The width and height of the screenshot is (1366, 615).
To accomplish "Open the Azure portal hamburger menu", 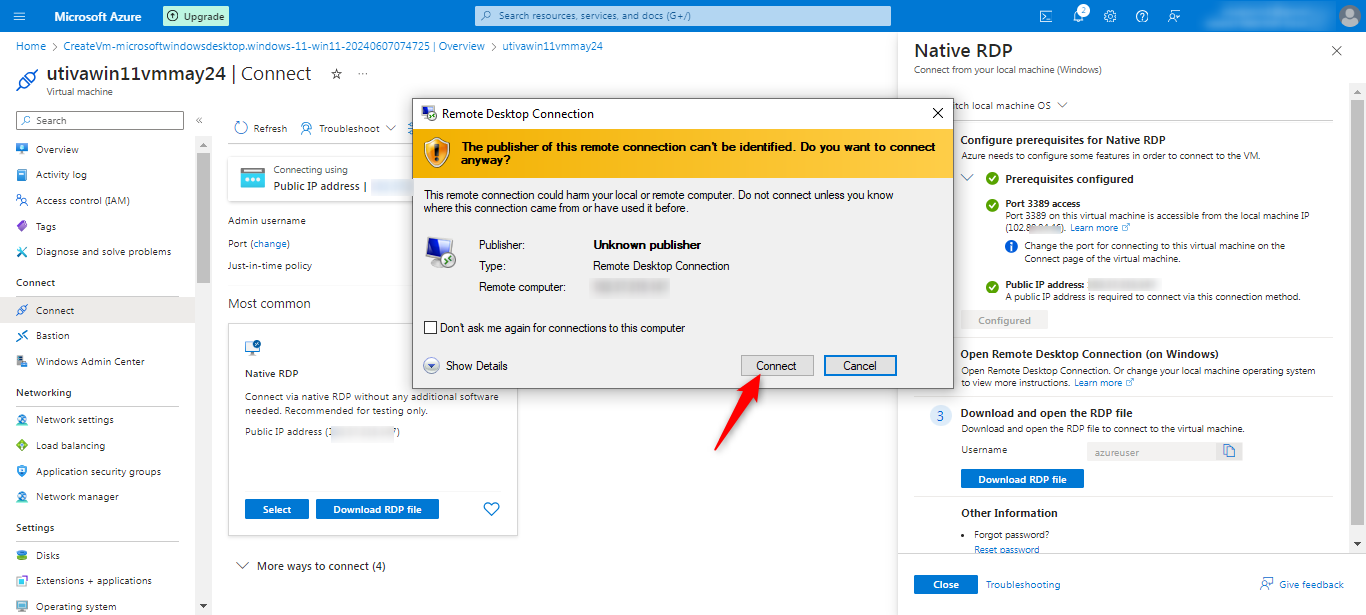I will pos(20,16).
